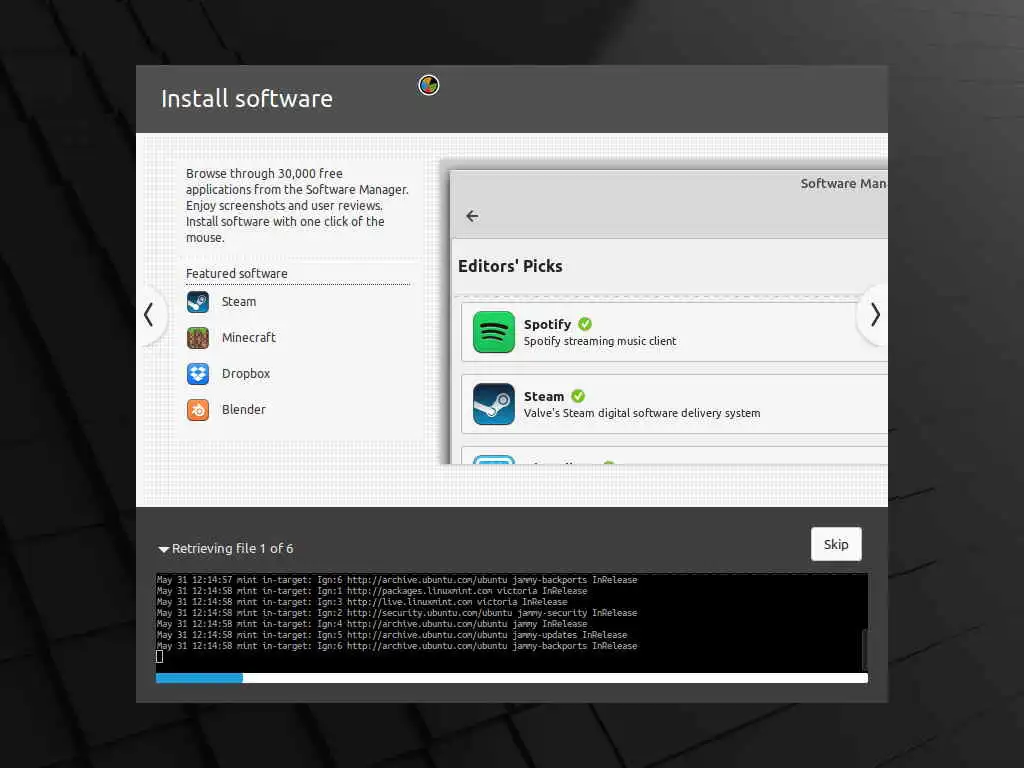
Task: Click the log line with packages.linuxmint.com
Action: (372, 591)
